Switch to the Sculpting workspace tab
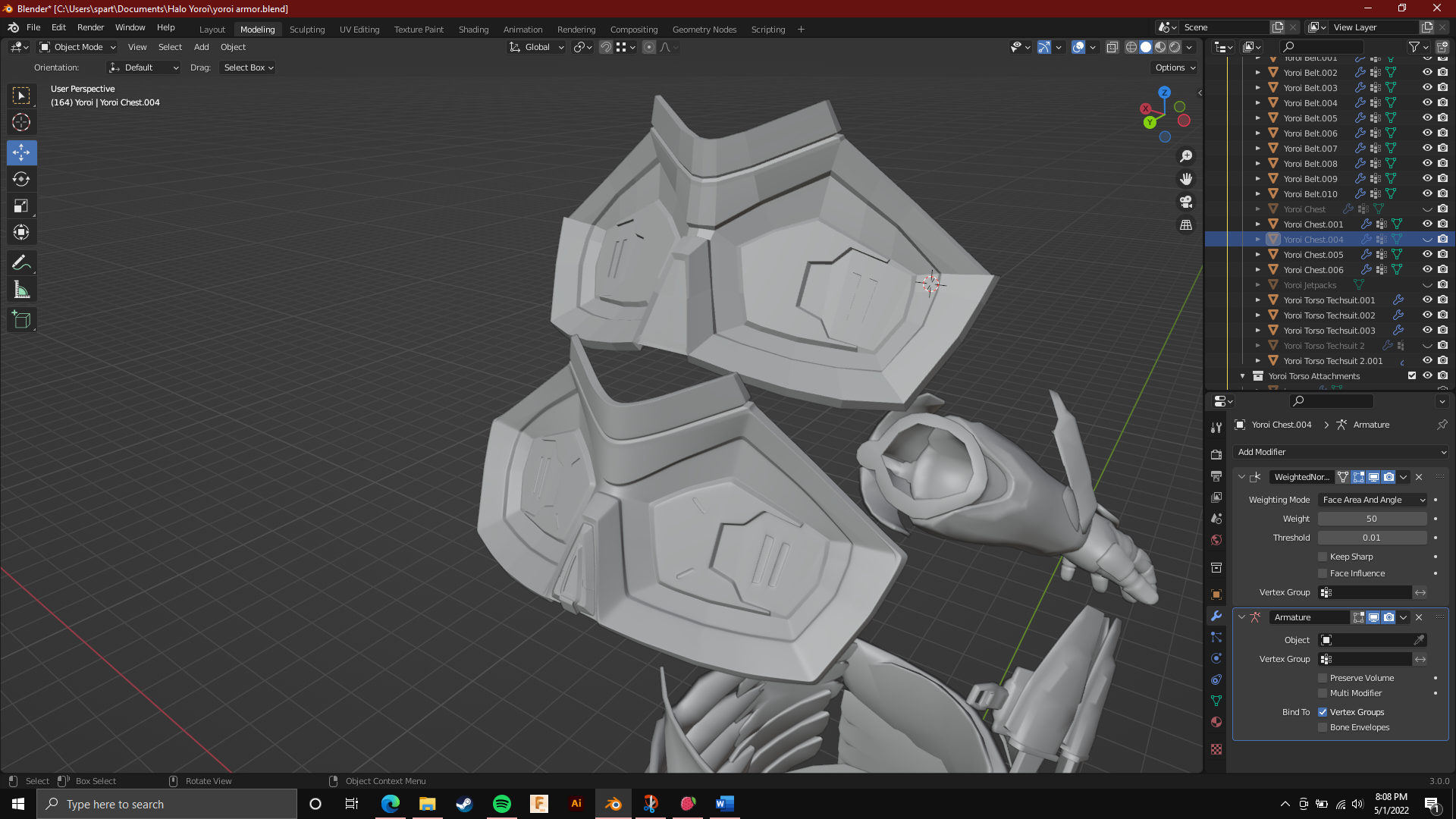 306,30
